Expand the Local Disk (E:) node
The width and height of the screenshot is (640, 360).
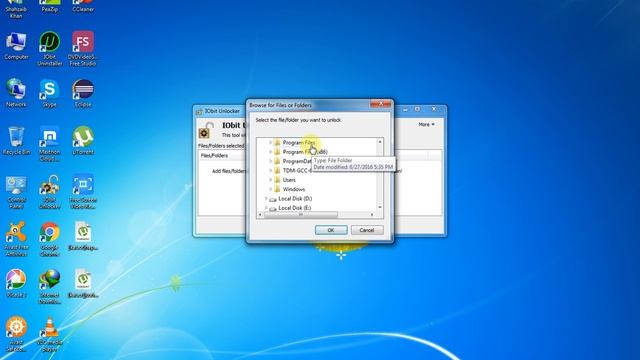(x=266, y=208)
